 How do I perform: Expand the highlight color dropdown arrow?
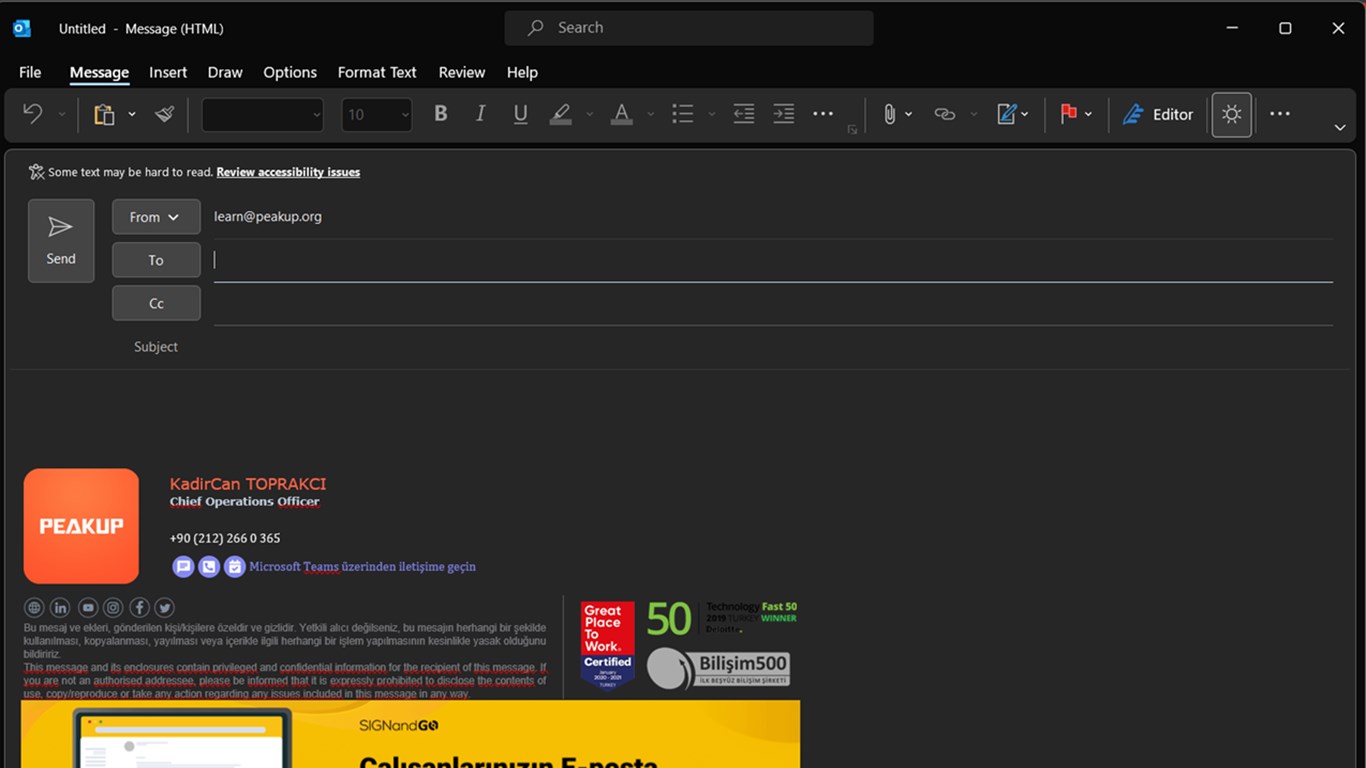[x=589, y=114]
